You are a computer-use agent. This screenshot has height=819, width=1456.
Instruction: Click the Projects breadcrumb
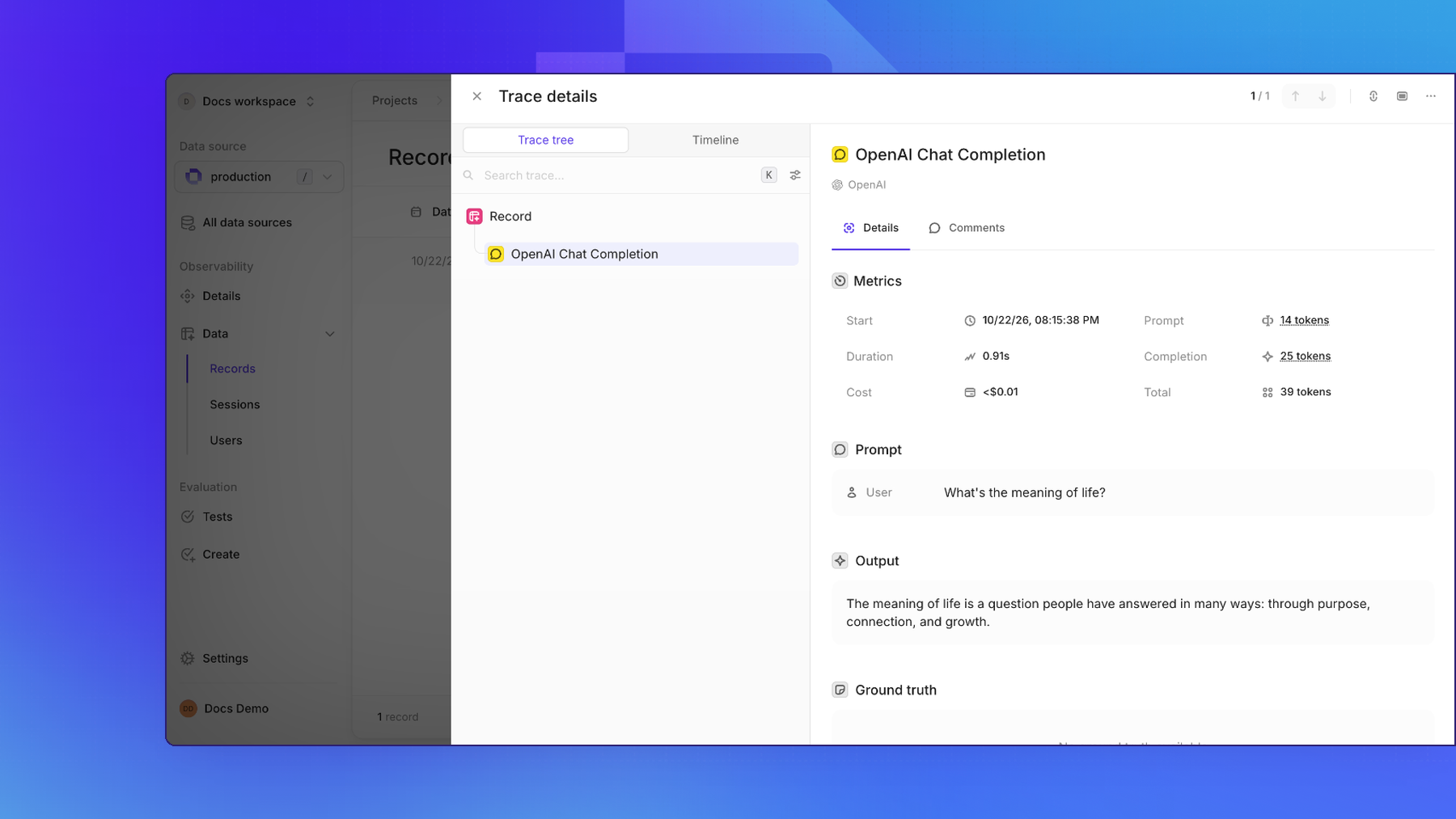[394, 100]
